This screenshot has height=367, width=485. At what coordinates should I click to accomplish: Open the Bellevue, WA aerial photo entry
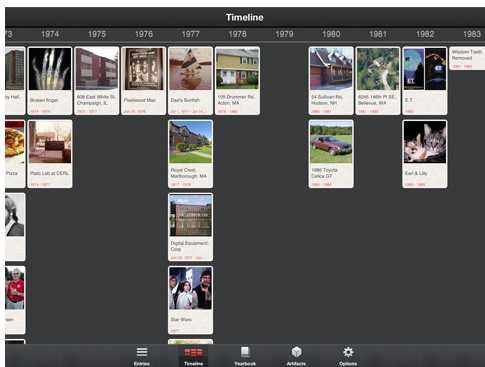point(378,81)
